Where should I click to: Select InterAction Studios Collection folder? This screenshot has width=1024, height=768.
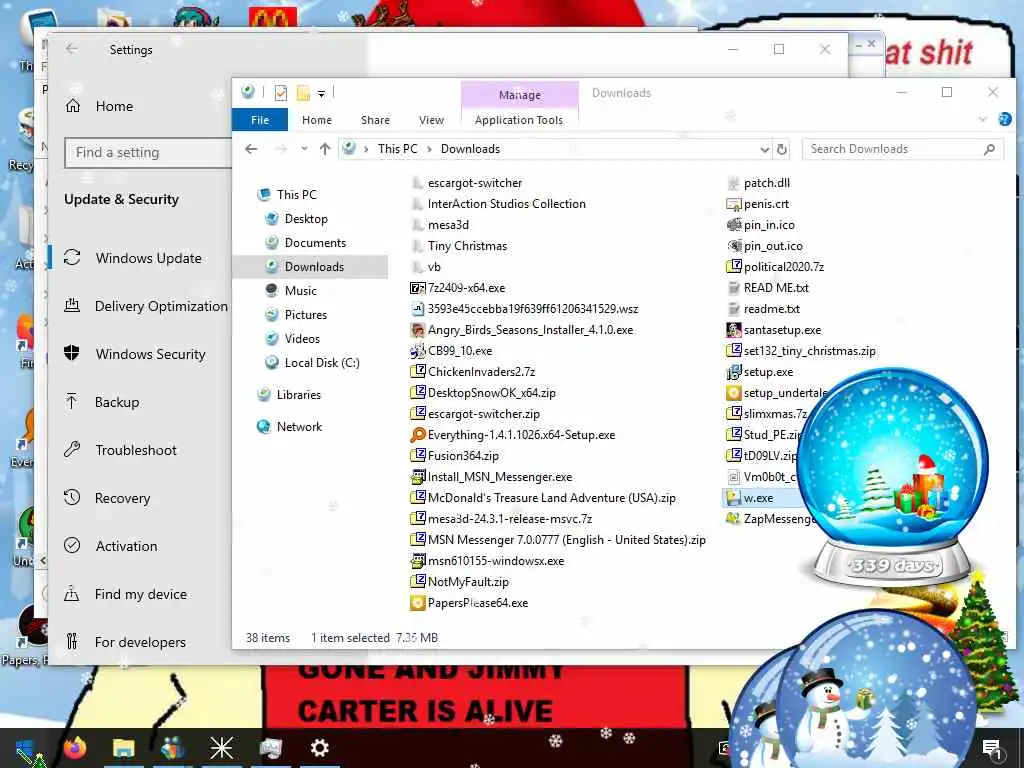[506, 204]
